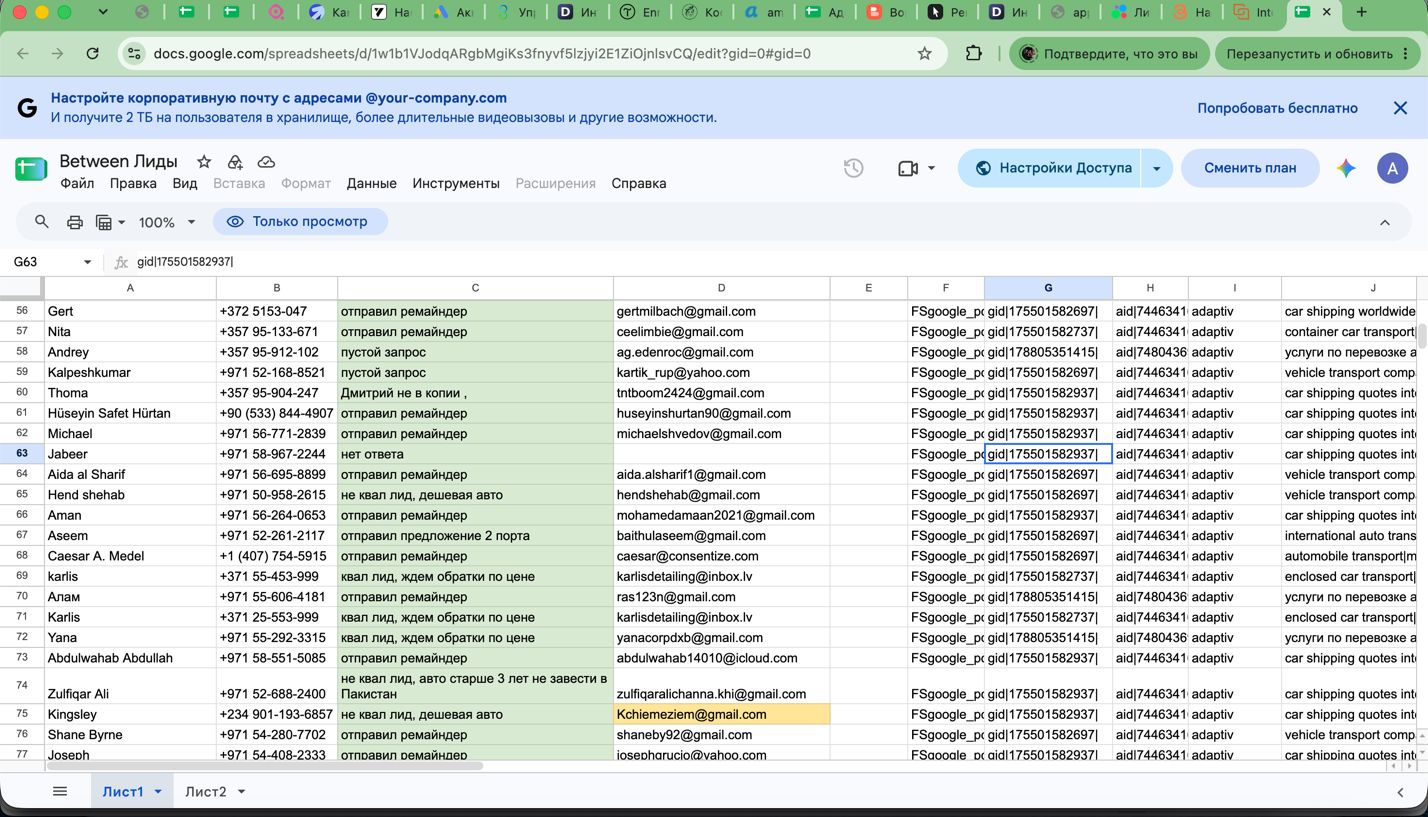Viewport: 1428px width, 817px height.
Task: Click Попробовать бесплатно link
Action: coord(1277,108)
